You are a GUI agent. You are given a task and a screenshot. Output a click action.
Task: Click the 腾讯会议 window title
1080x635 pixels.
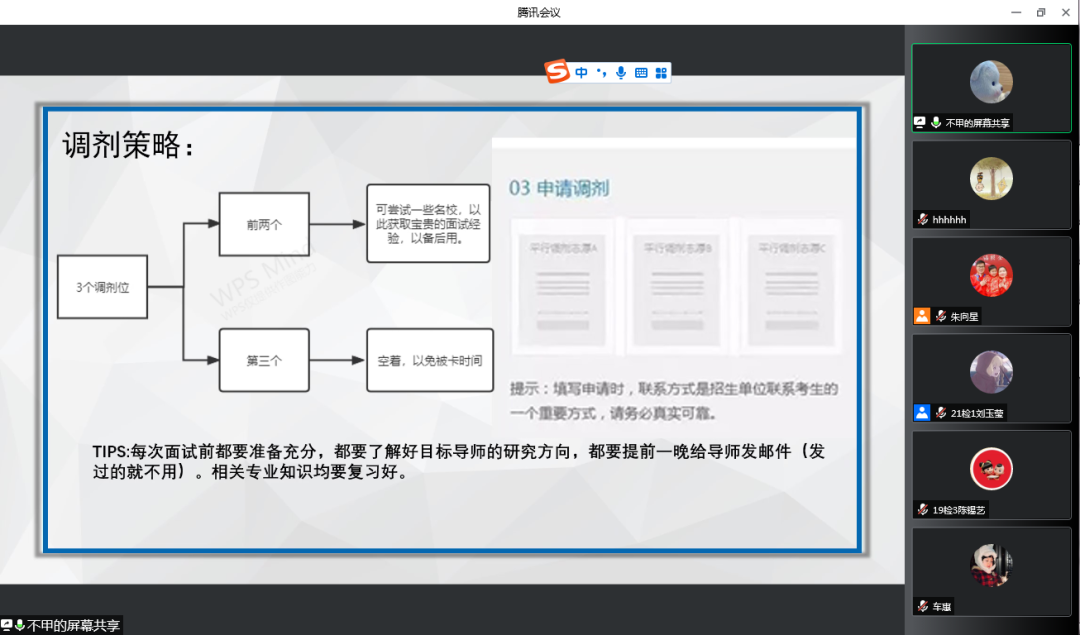539,12
